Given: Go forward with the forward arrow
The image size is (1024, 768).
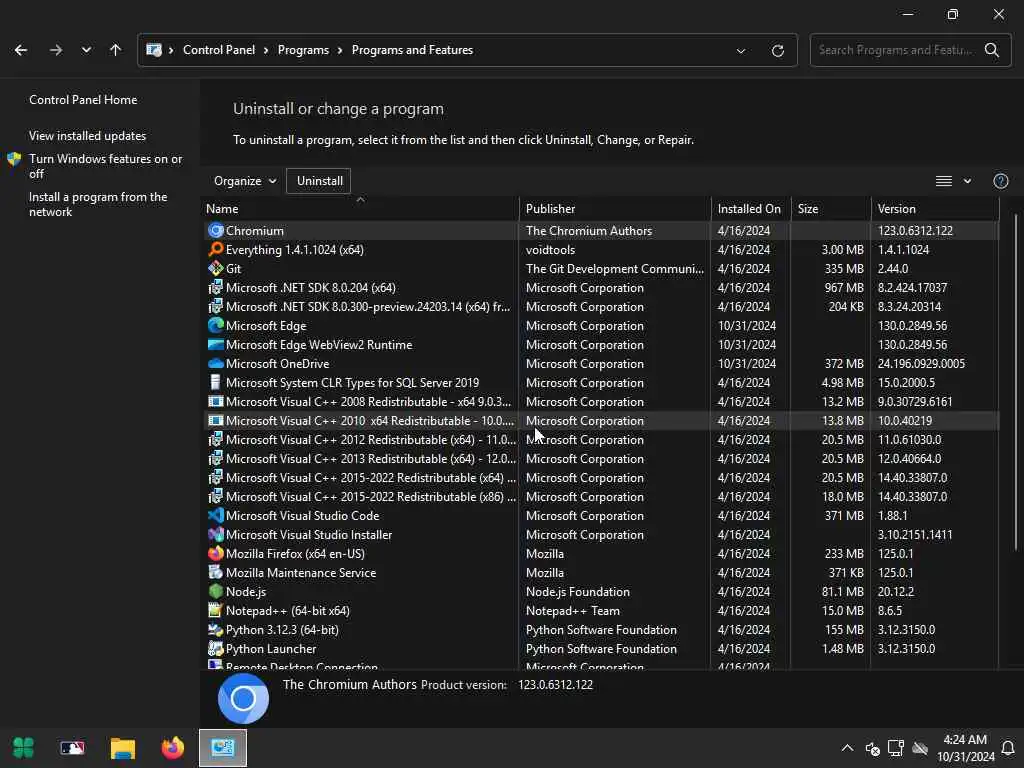Looking at the screenshot, I should [x=56, y=50].
